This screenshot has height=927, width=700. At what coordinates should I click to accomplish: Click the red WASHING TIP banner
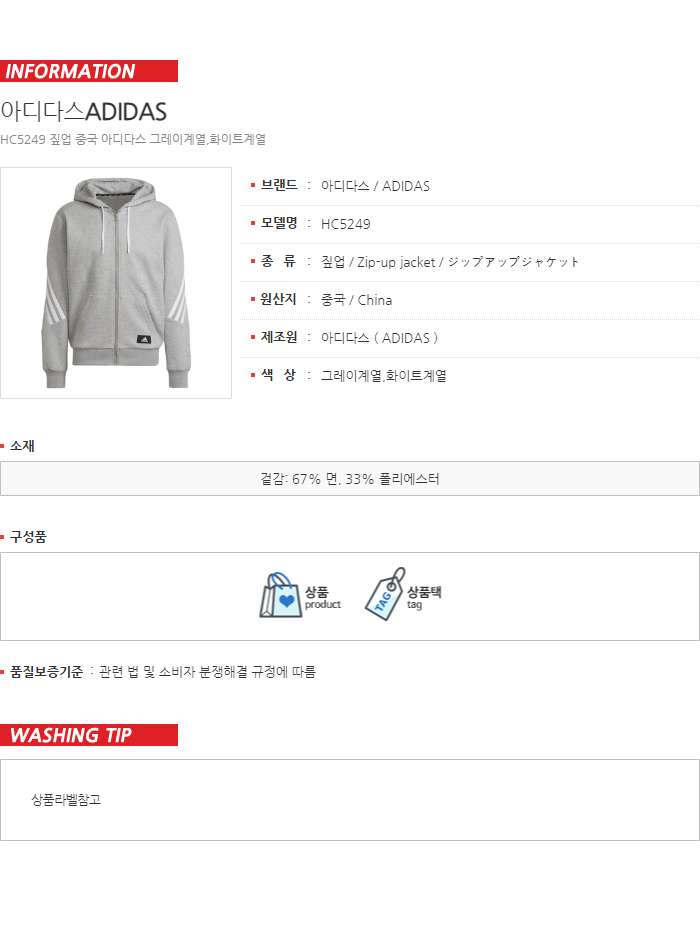coord(89,735)
